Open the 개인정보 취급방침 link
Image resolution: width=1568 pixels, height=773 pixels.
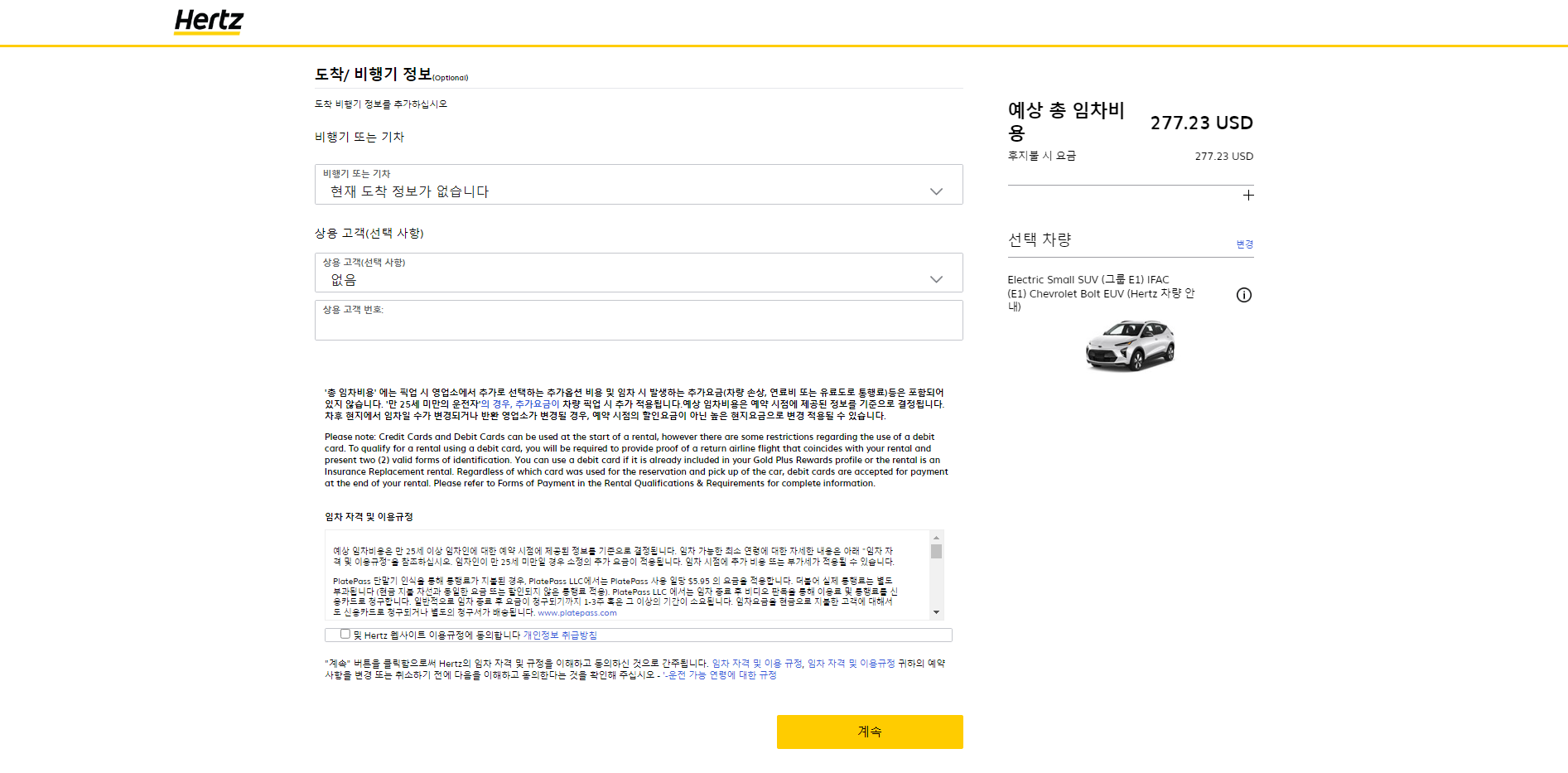pyautogui.click(x=558, y=635)
